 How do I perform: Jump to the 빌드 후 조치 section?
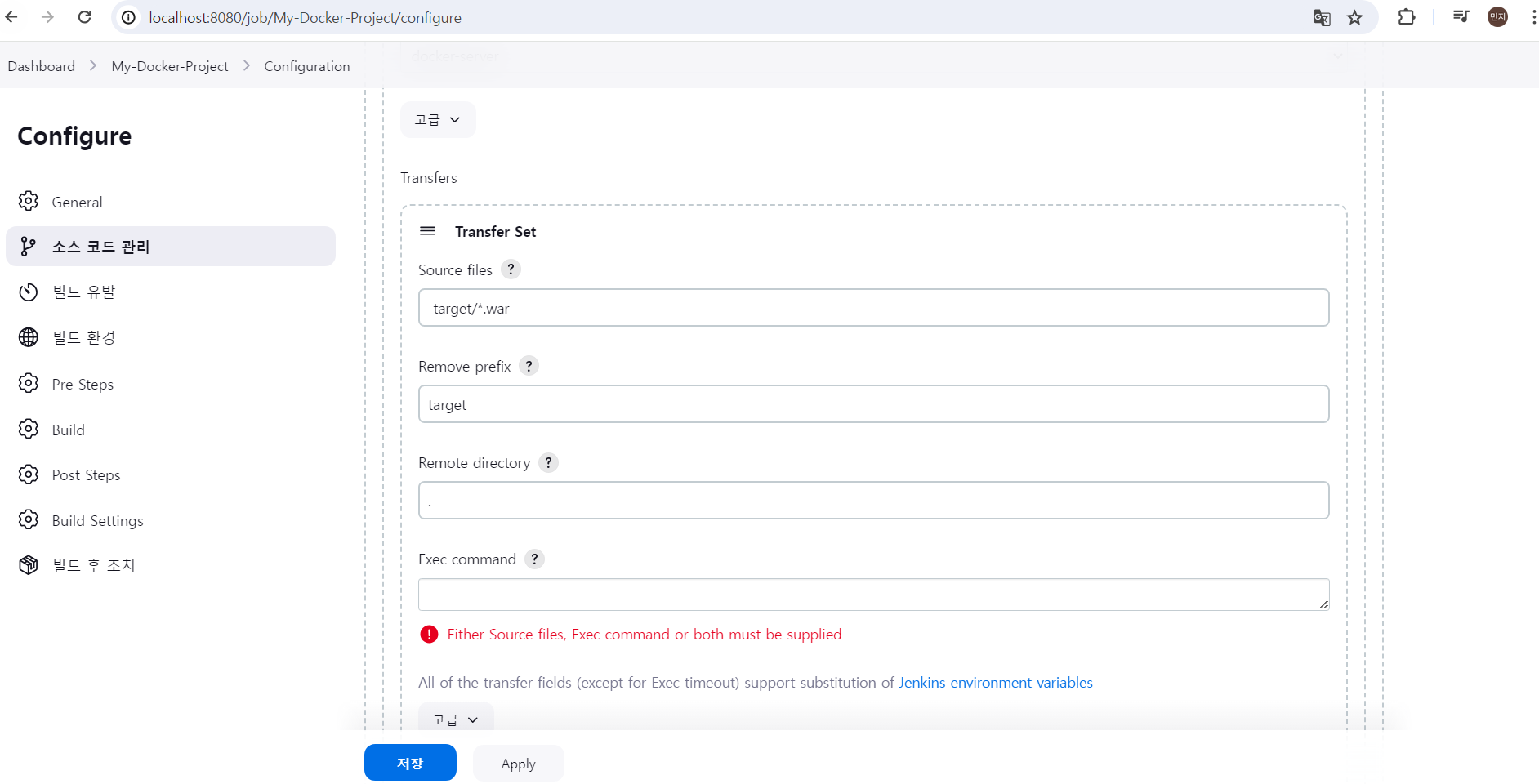(93, 565)
